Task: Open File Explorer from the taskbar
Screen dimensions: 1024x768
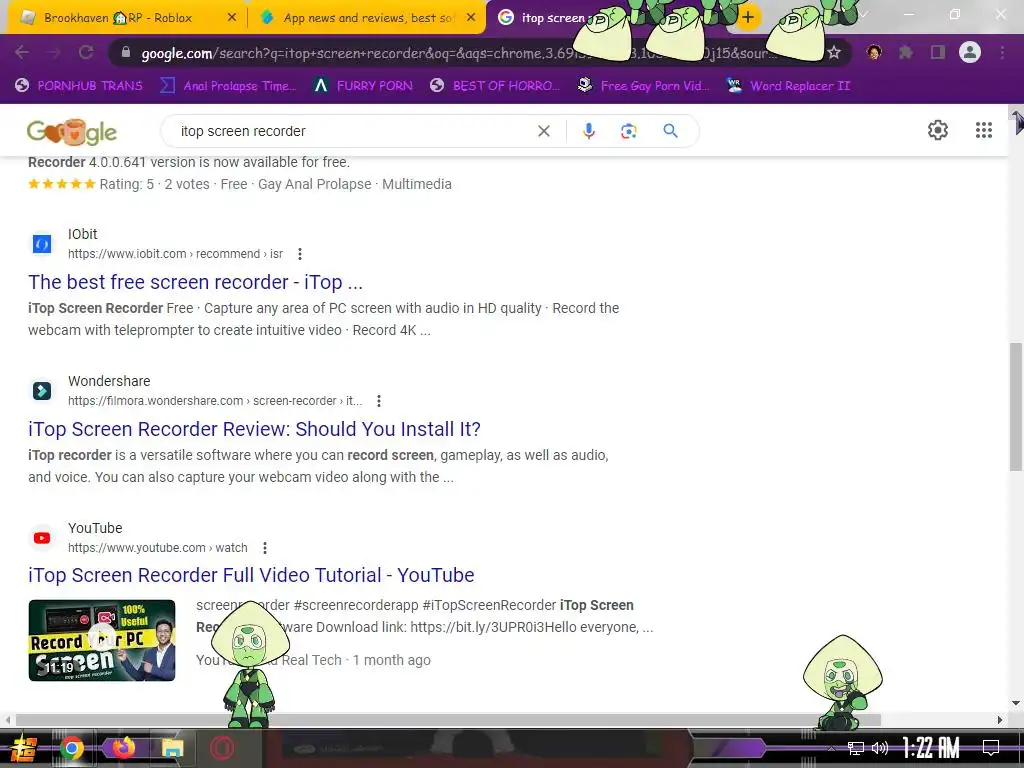Action: tap(172, 748)
